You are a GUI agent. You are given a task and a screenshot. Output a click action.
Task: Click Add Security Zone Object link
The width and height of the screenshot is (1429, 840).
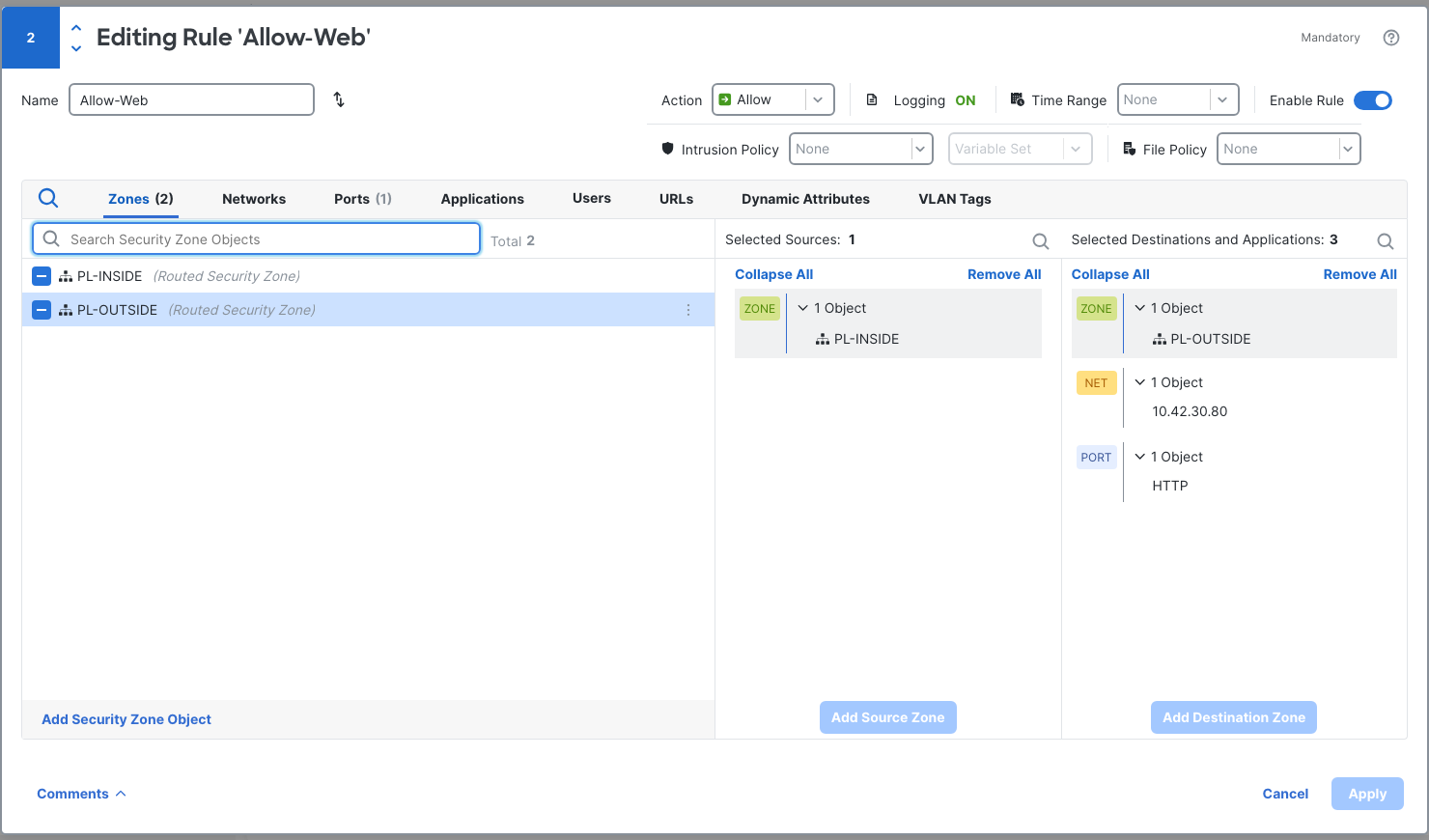(x=126, y=719)
